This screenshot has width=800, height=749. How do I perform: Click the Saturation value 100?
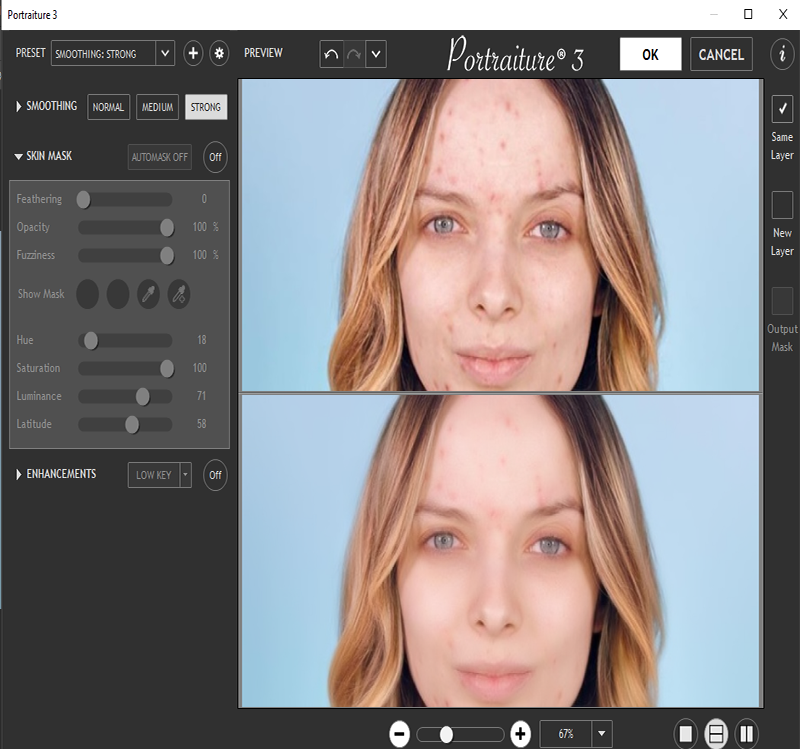[x=199, y=368]
